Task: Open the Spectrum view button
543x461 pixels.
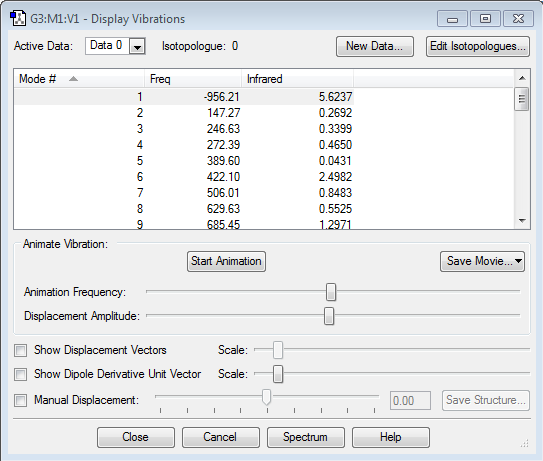Action: 305,437
